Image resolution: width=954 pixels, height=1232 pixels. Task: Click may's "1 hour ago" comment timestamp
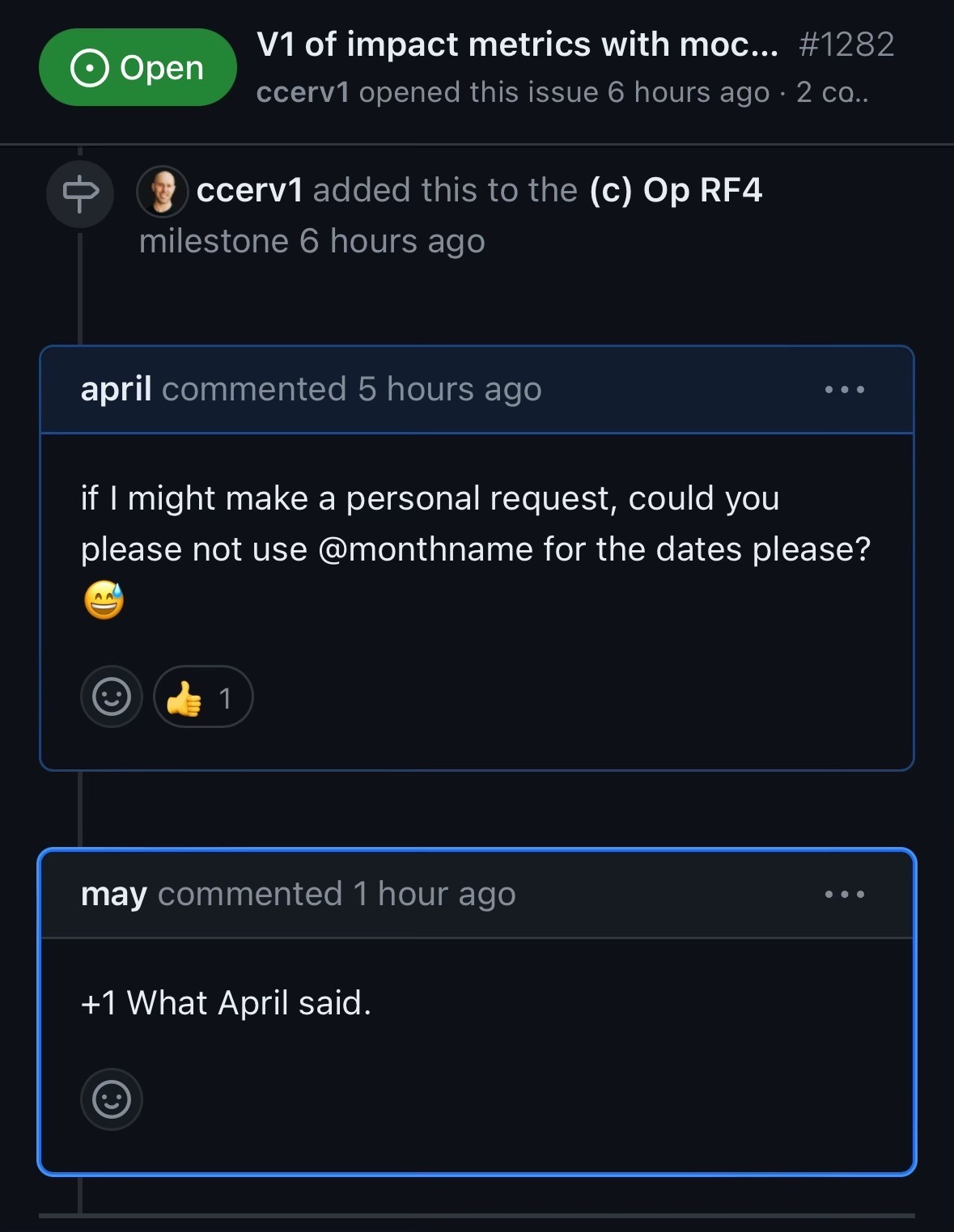point(434,894)
